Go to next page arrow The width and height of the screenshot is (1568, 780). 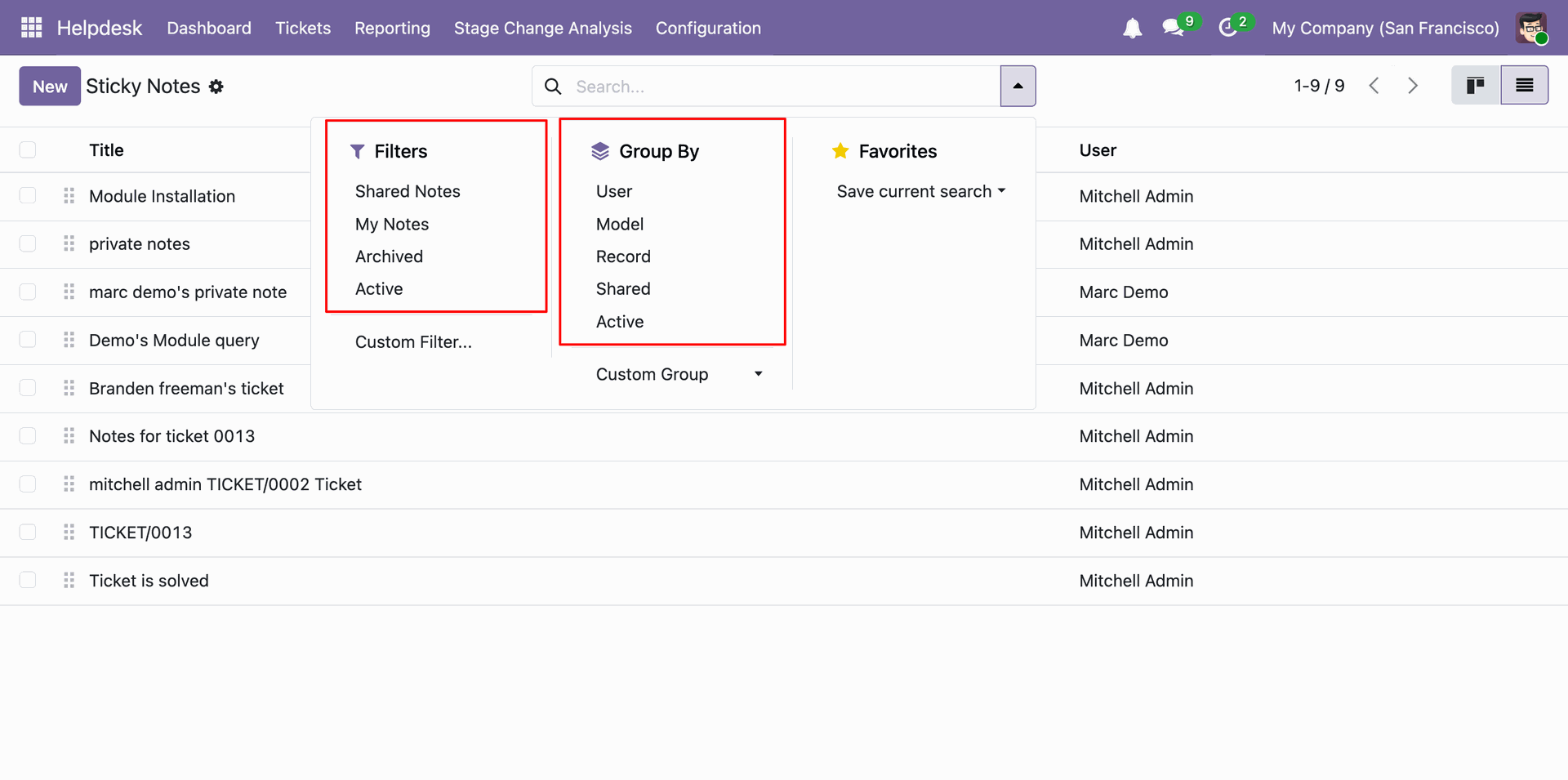coord(1413,86)
